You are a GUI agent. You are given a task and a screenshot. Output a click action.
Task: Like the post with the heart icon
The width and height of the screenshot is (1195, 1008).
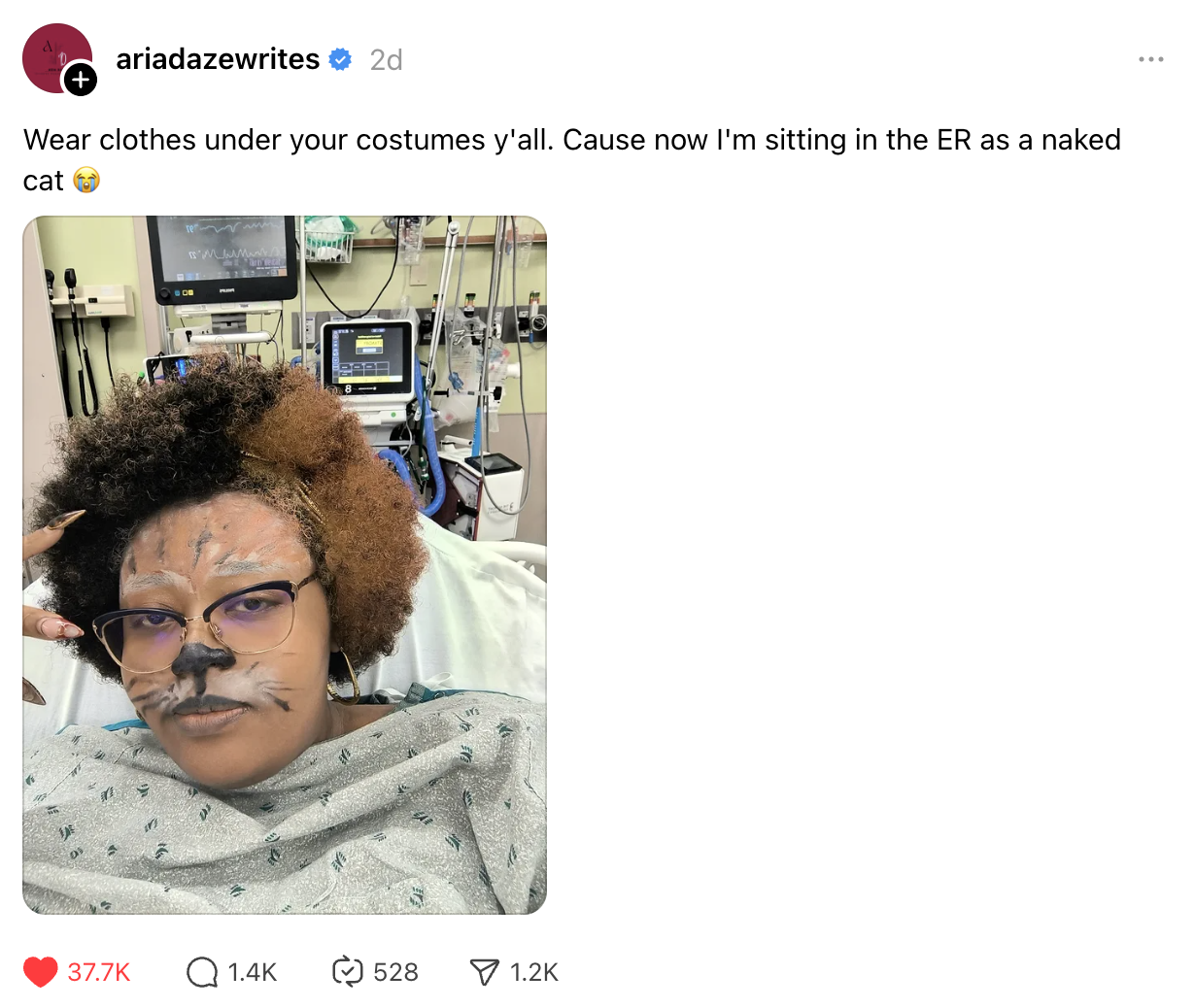point(41,972)
